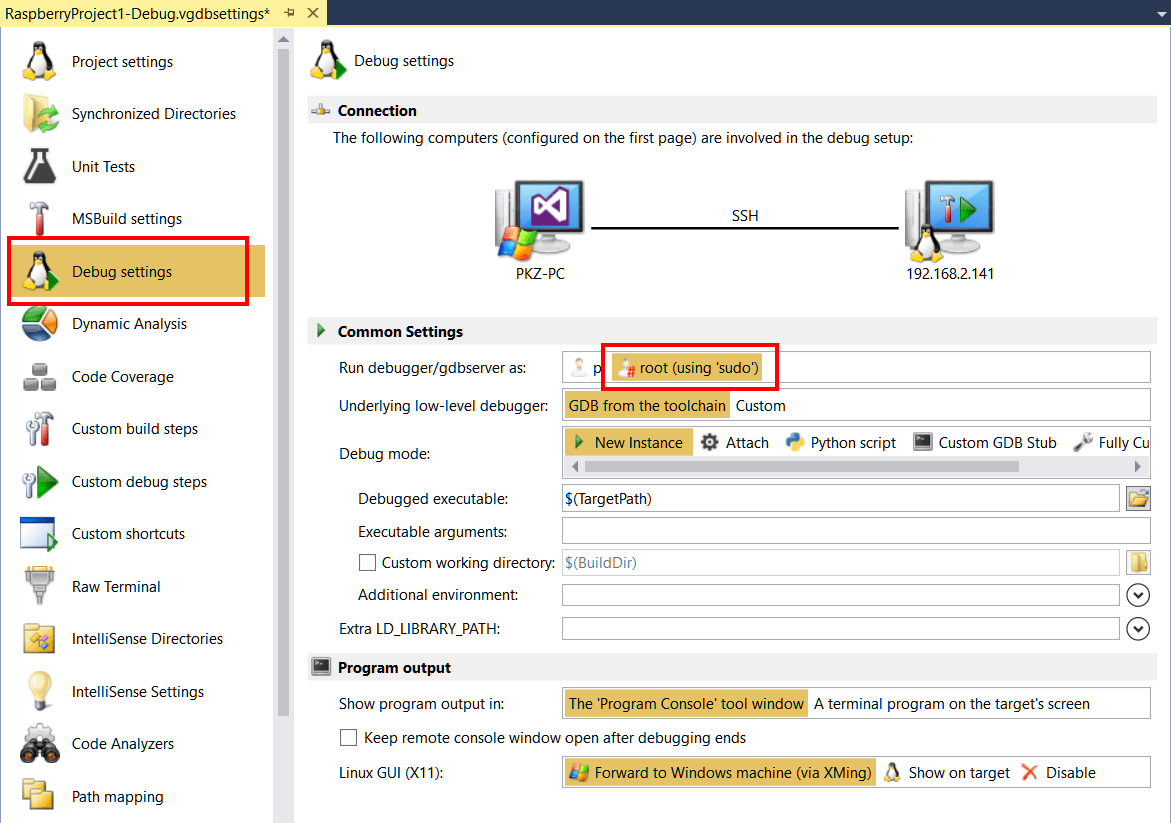
Task: Click the Path mapping folders icon
Action: point(38,795)
